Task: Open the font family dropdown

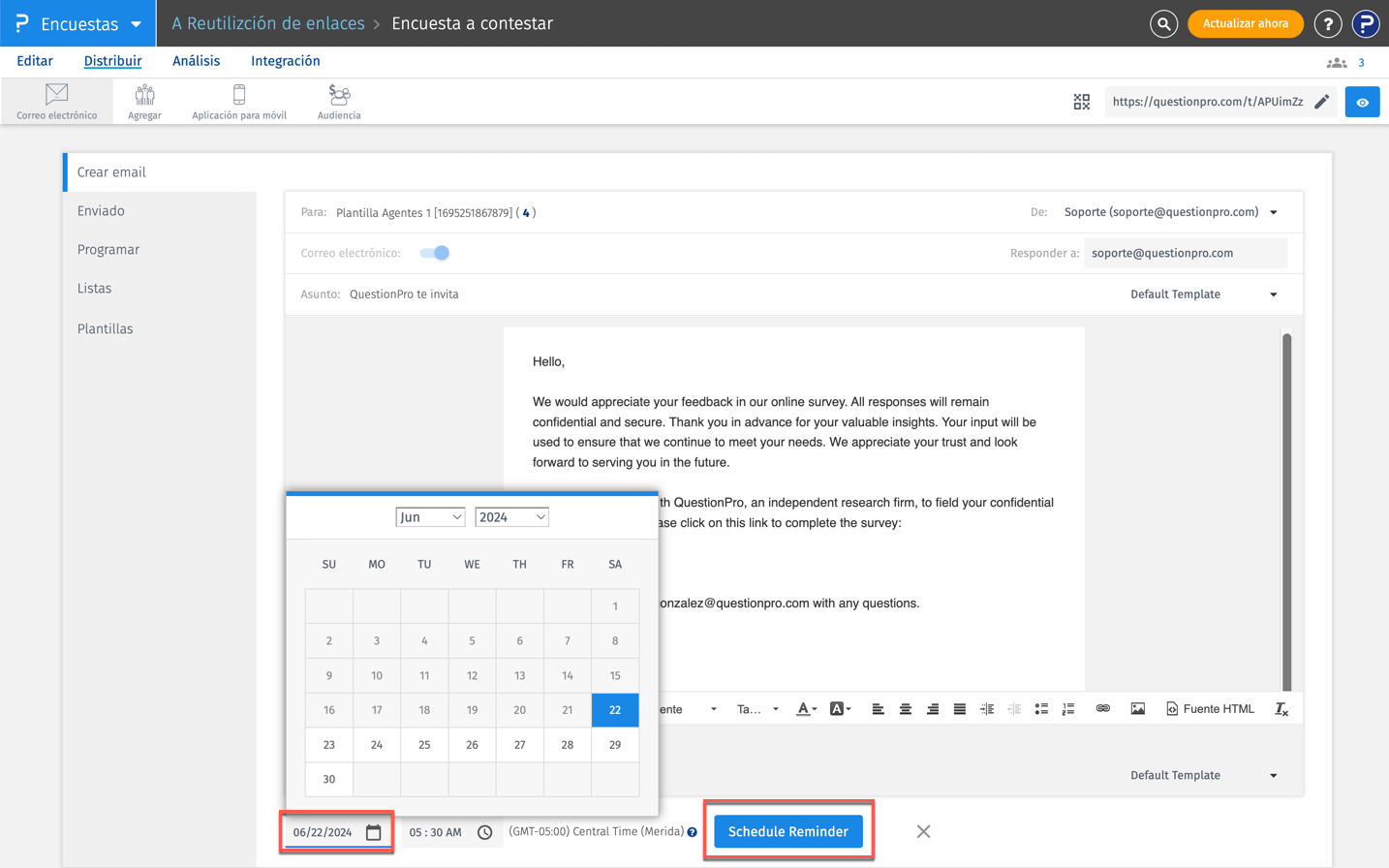Action: point(690,709)
